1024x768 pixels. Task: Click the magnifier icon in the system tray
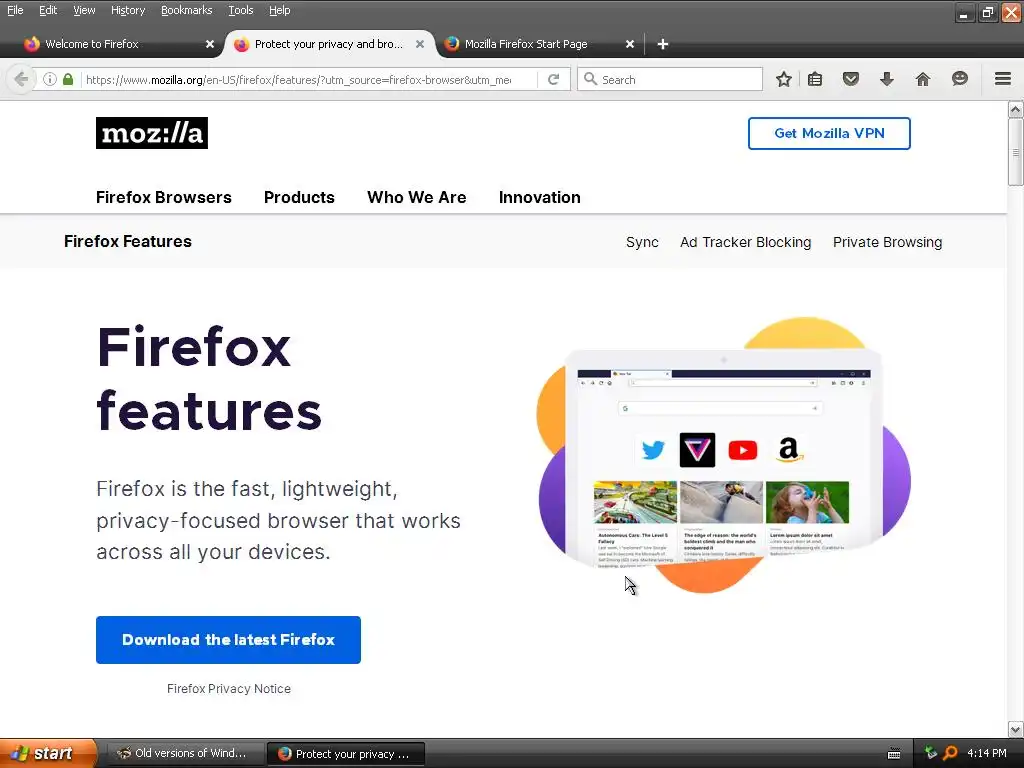tap(951, 753)
